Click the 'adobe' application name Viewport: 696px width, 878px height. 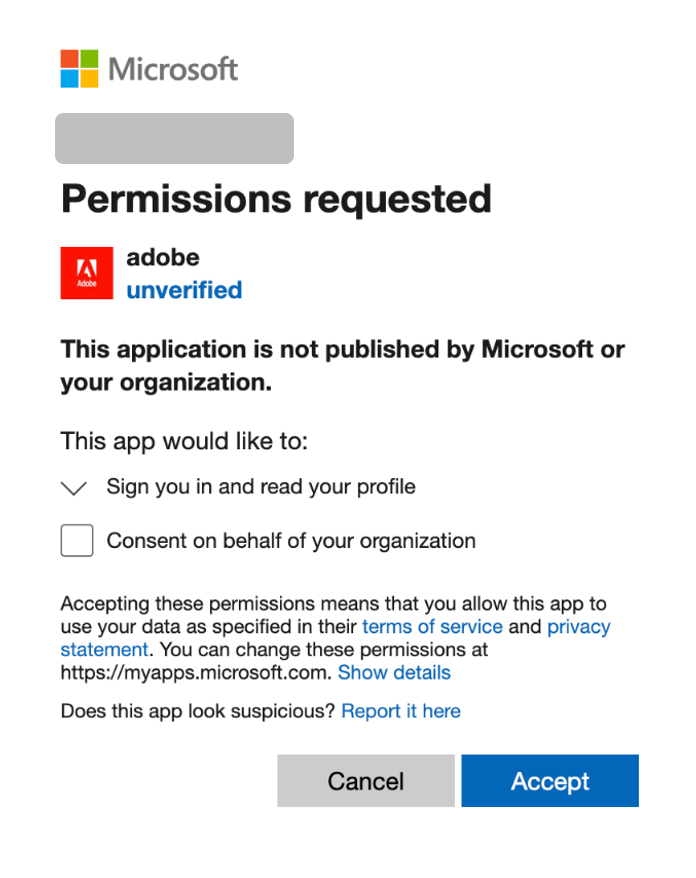[163, 258]
